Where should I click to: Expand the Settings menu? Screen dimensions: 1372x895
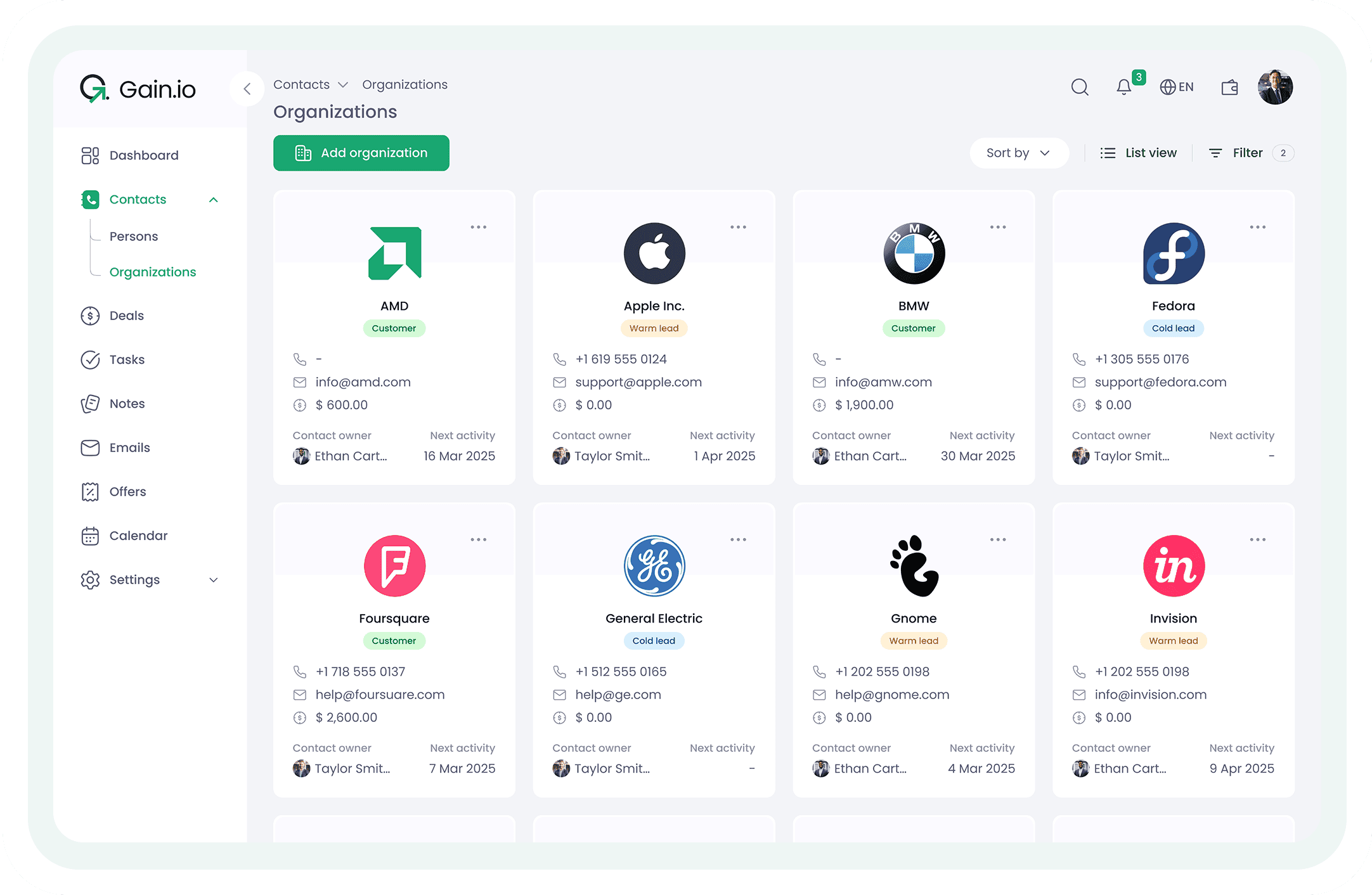tap(214, 579)
